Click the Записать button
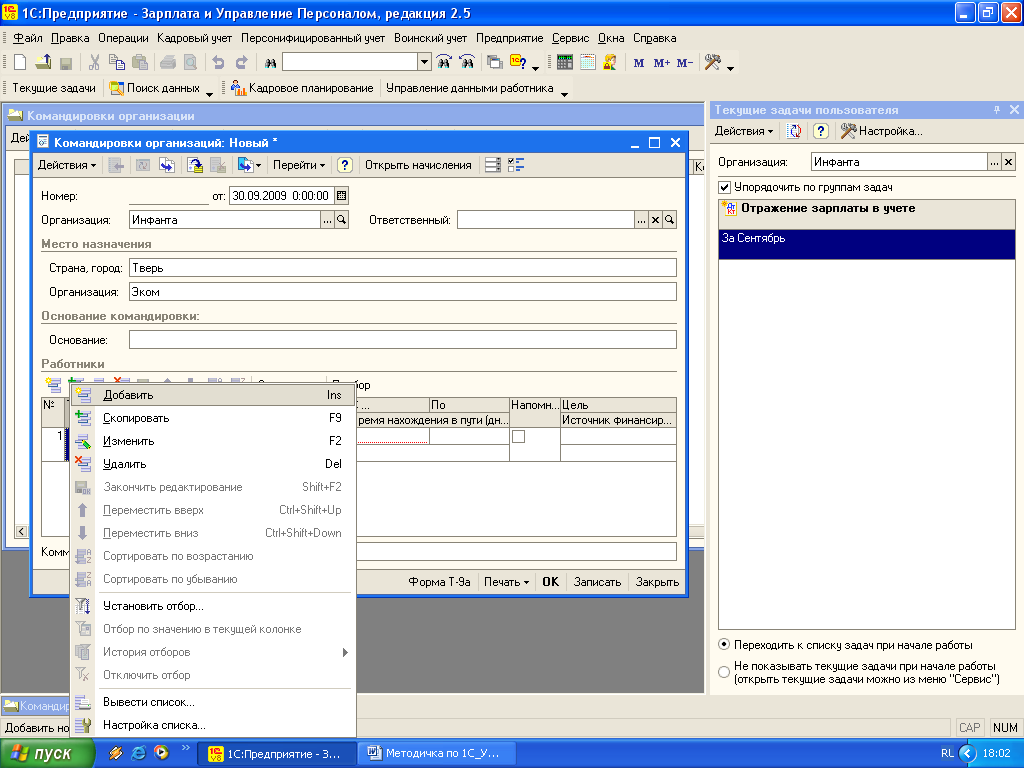Viewport: 1024px width, 768px height. tap(597, 582)
